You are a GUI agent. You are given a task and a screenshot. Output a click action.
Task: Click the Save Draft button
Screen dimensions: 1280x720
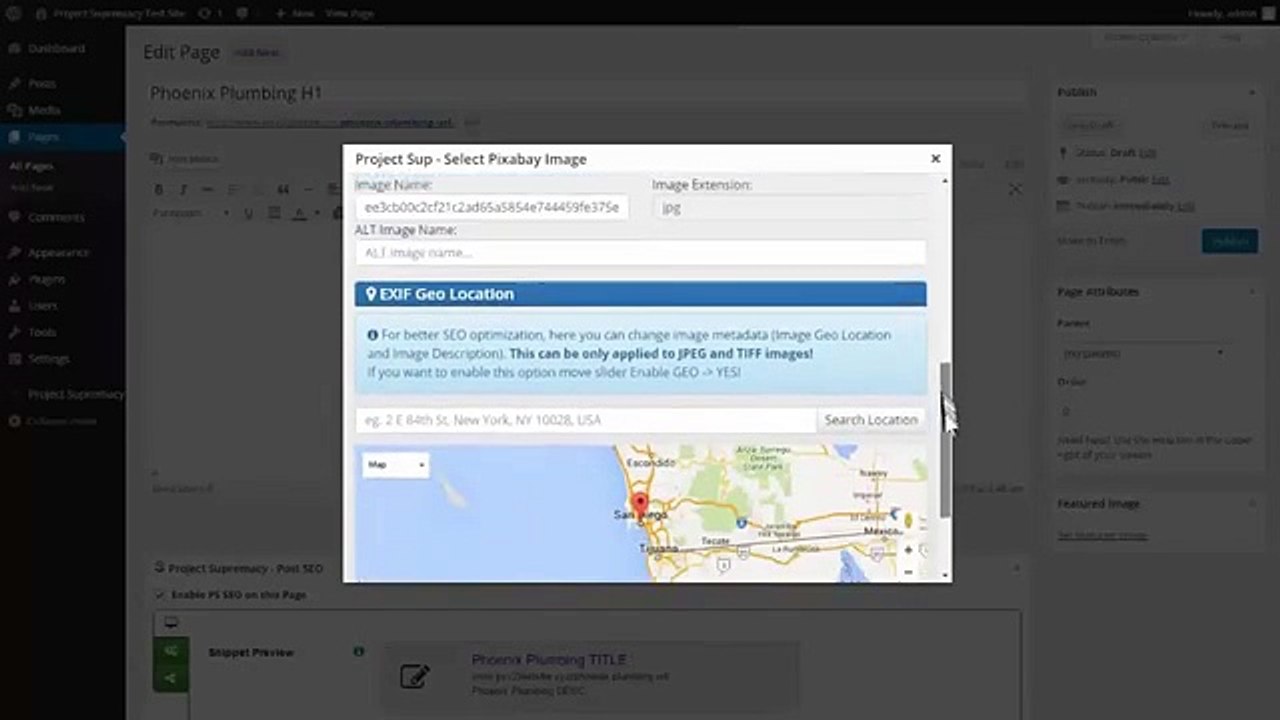[1090, 126]
